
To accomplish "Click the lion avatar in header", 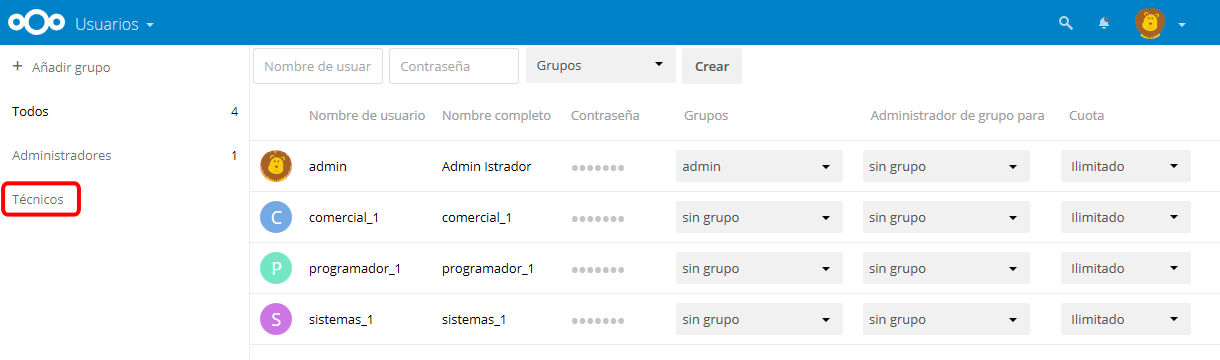I will [1151, 23].
